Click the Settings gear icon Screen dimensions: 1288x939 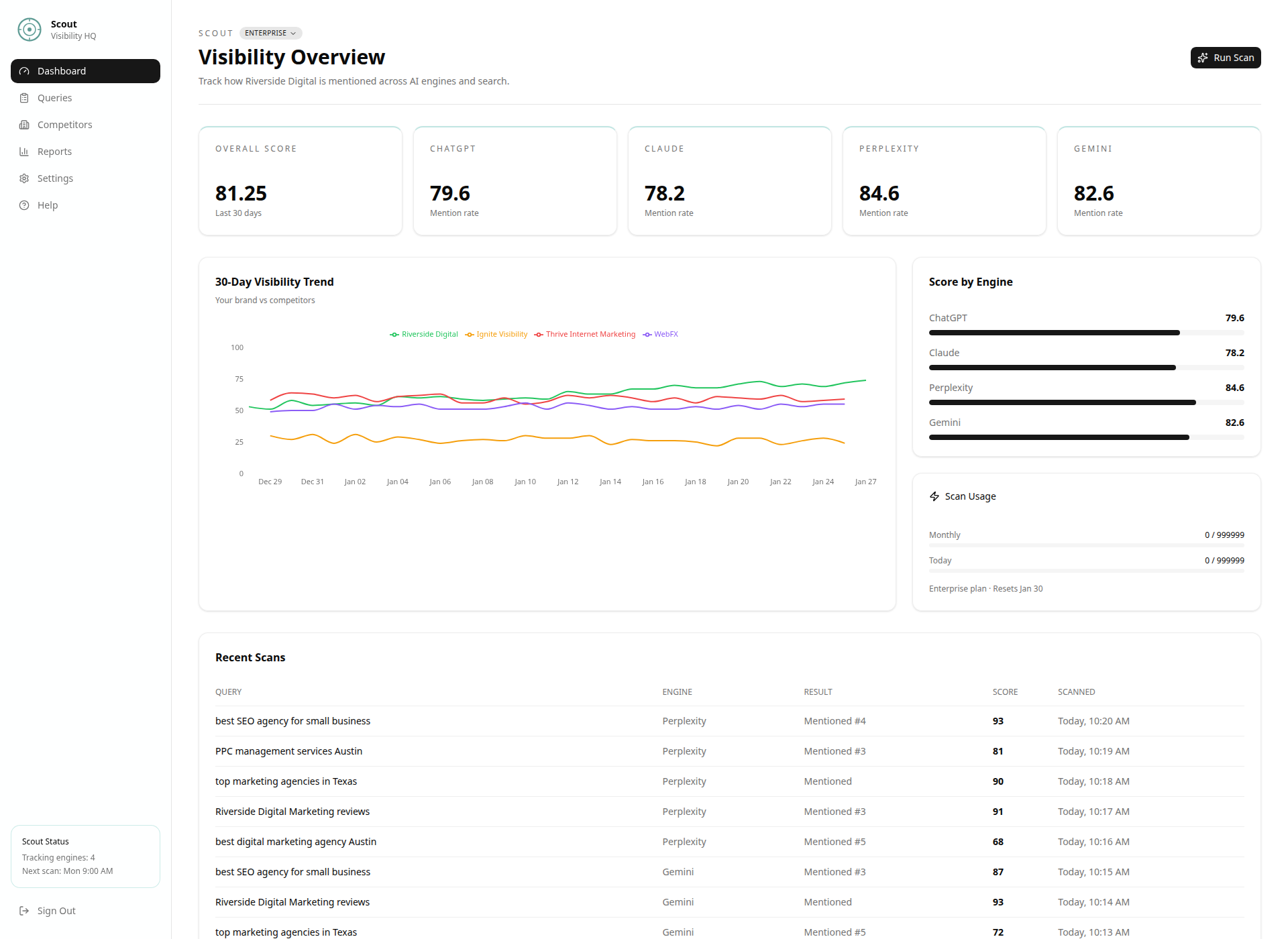25,178
